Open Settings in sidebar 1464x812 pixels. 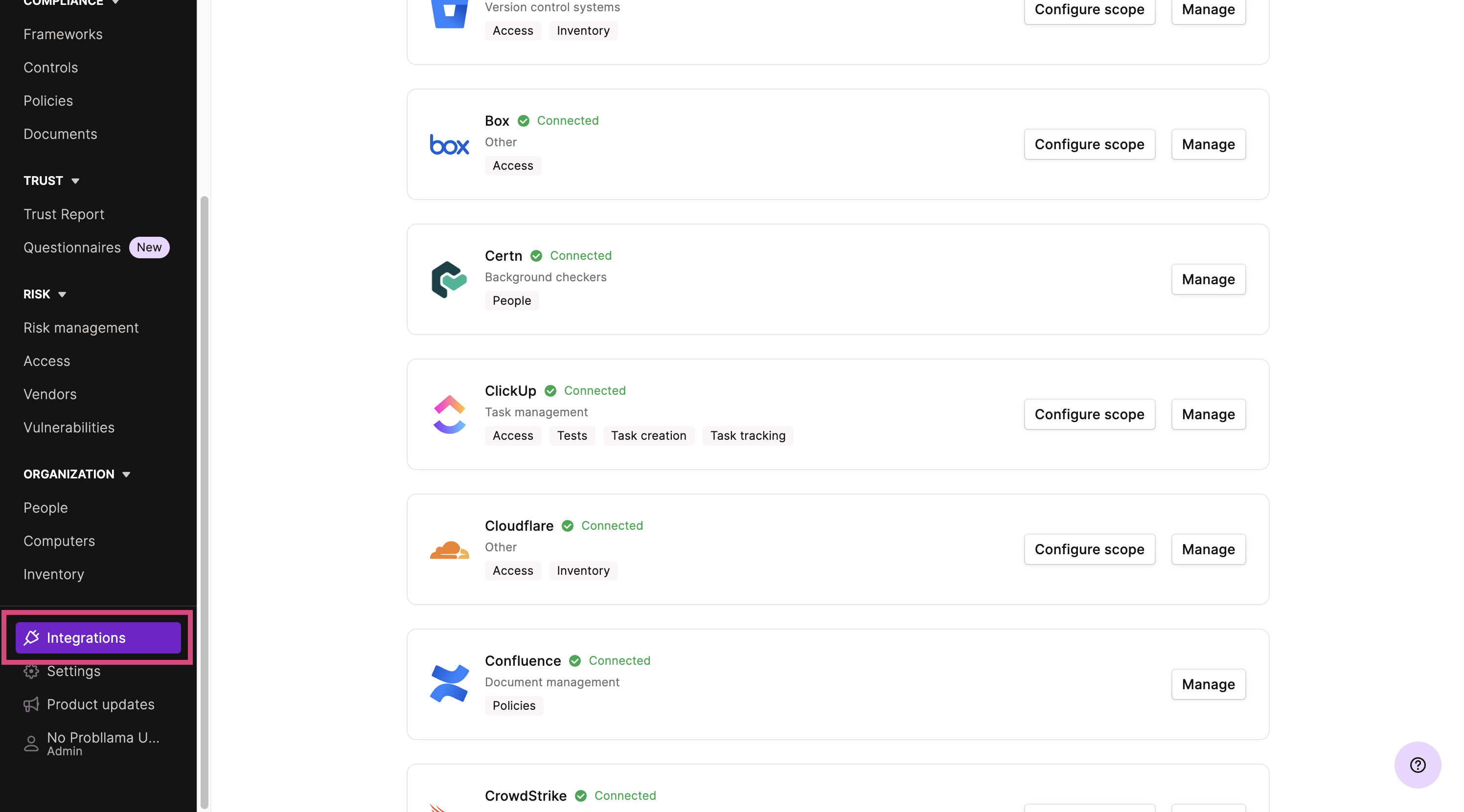pyautogui.click(x=73, y=671)
